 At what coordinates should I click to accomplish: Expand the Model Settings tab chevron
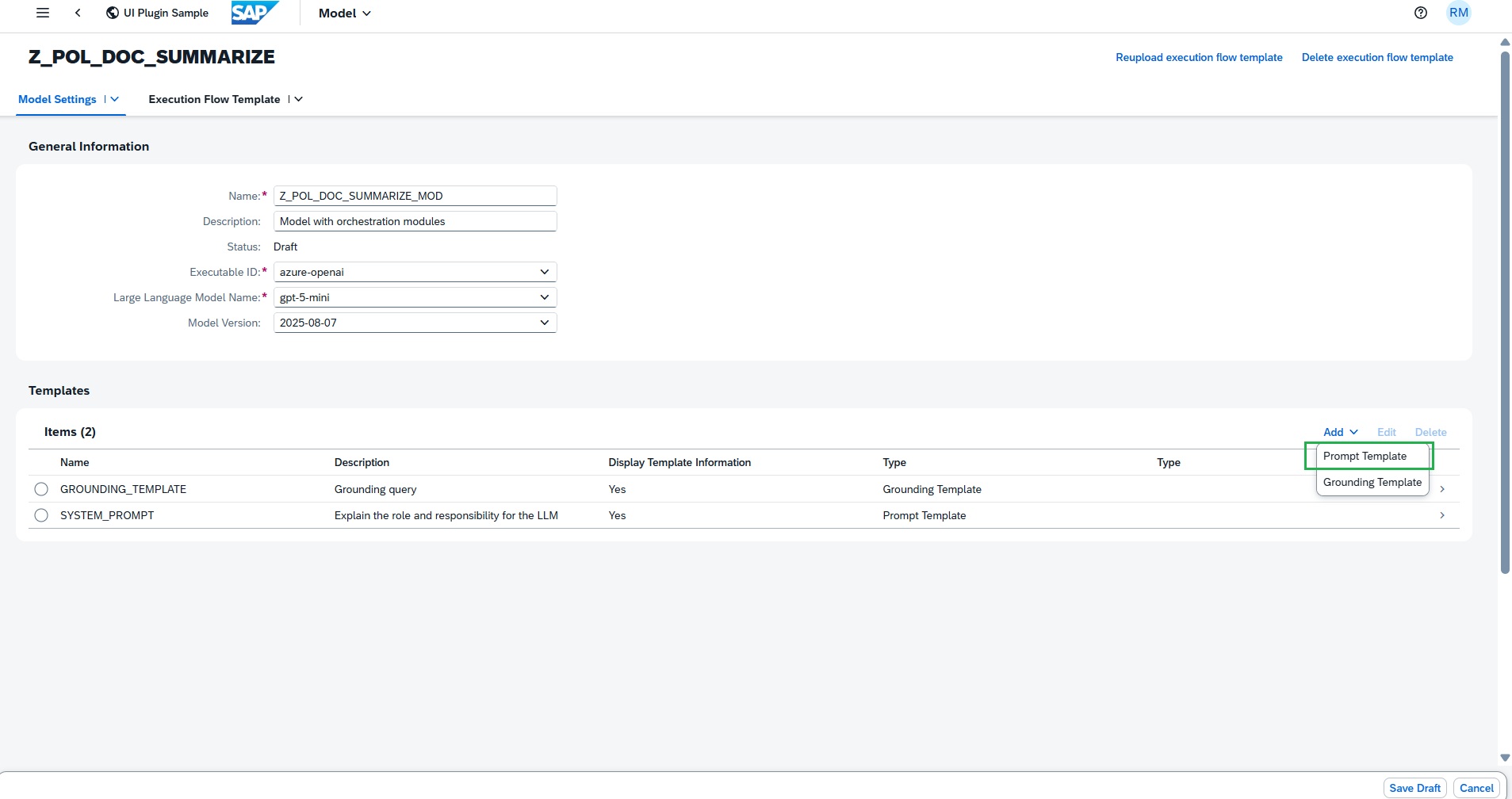tap(114, 99)
